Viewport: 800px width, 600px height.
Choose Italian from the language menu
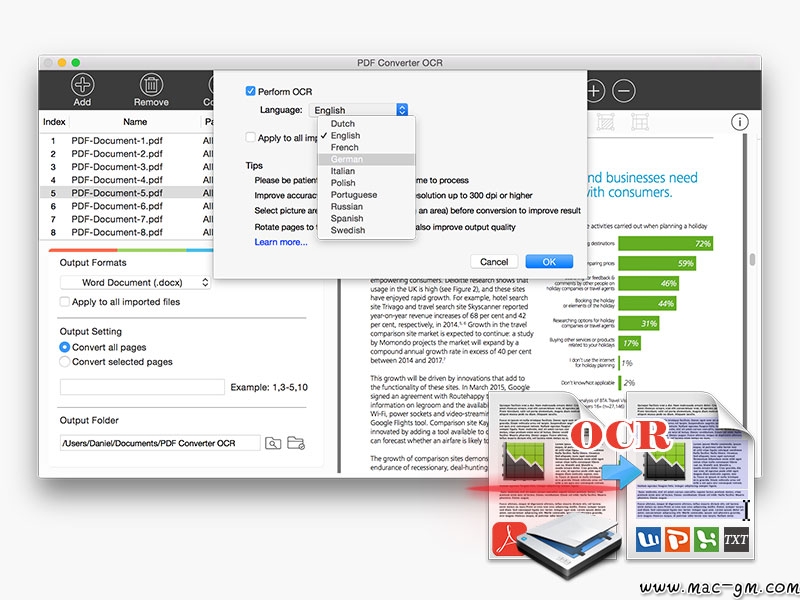tap(366, 171)
